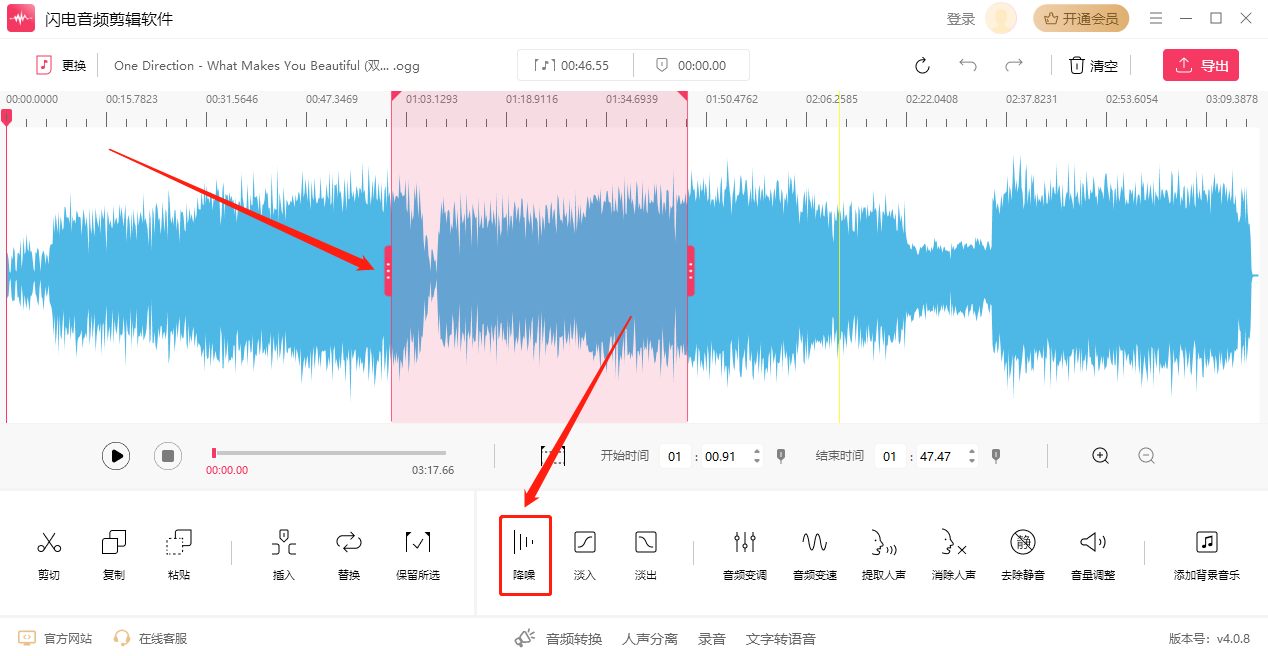Screen dimensions: 1268x656
Task: Choose the 去除静音 remove silence tool
Action: click(x=1022, y=554)
